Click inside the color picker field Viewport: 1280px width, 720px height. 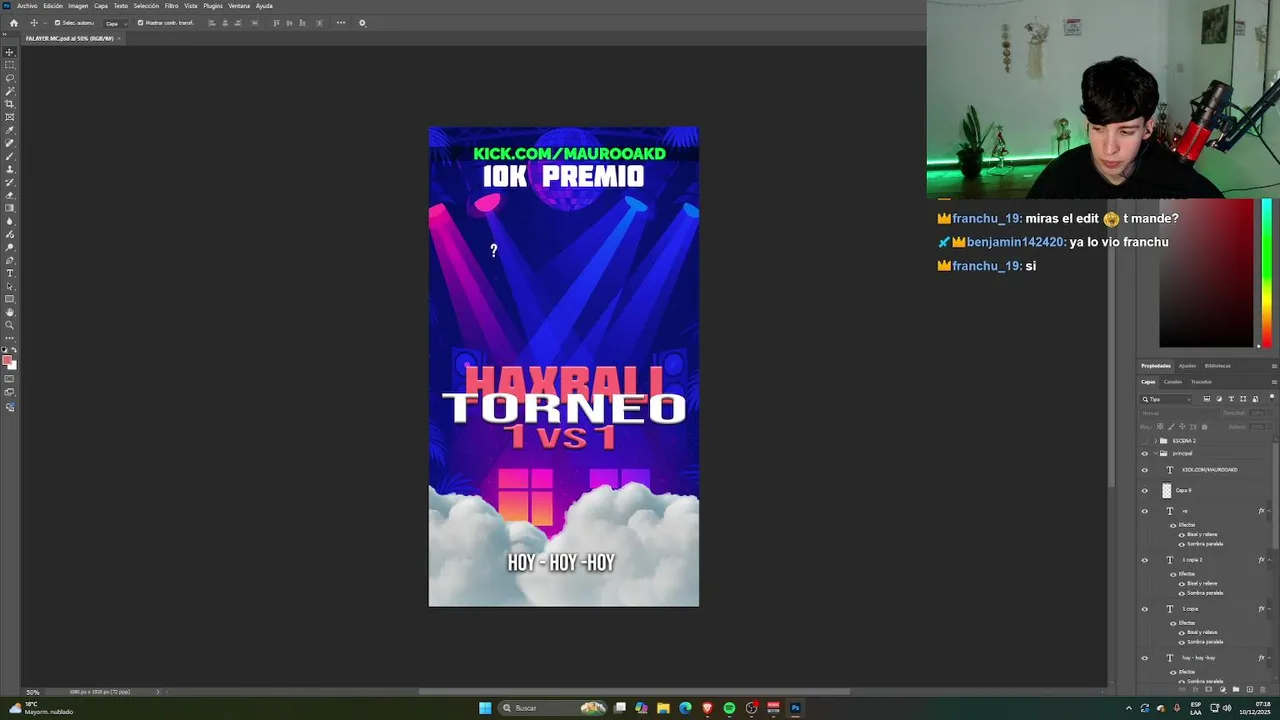tap(1206, 273)
